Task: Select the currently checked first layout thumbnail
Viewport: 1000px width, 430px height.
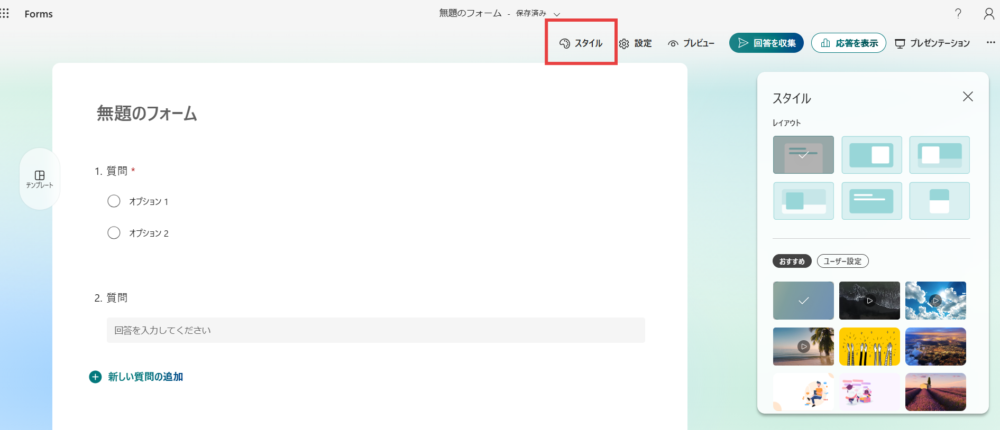Action: [803, 154]
